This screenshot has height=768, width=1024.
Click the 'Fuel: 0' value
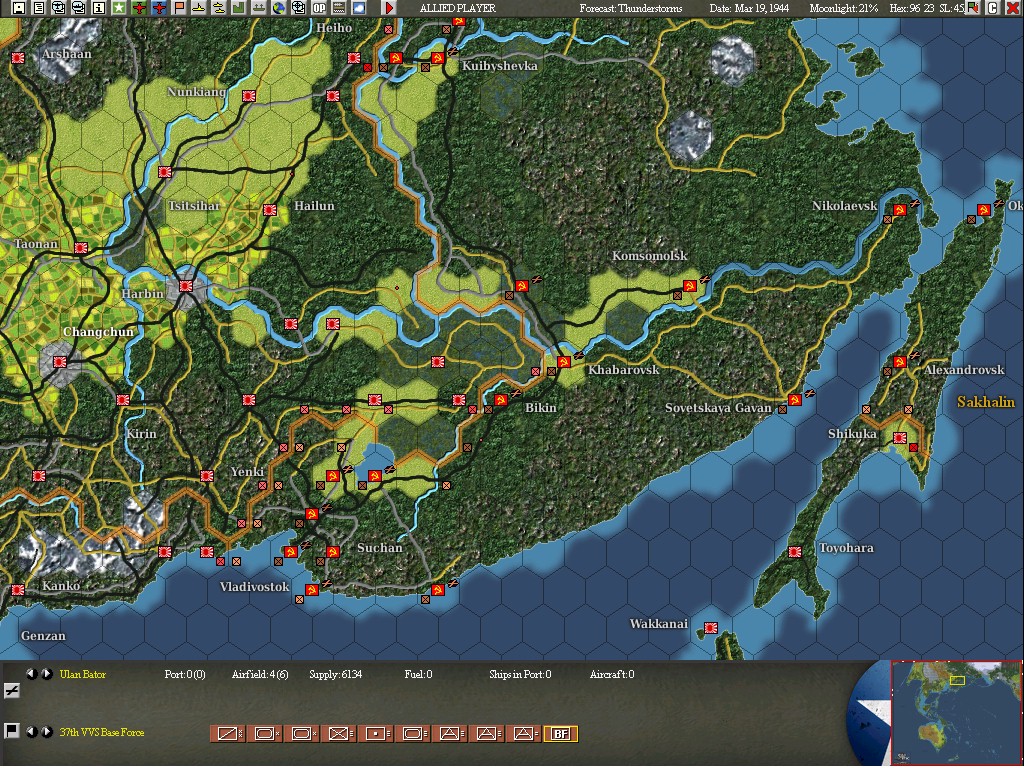(x=418, y=674)
